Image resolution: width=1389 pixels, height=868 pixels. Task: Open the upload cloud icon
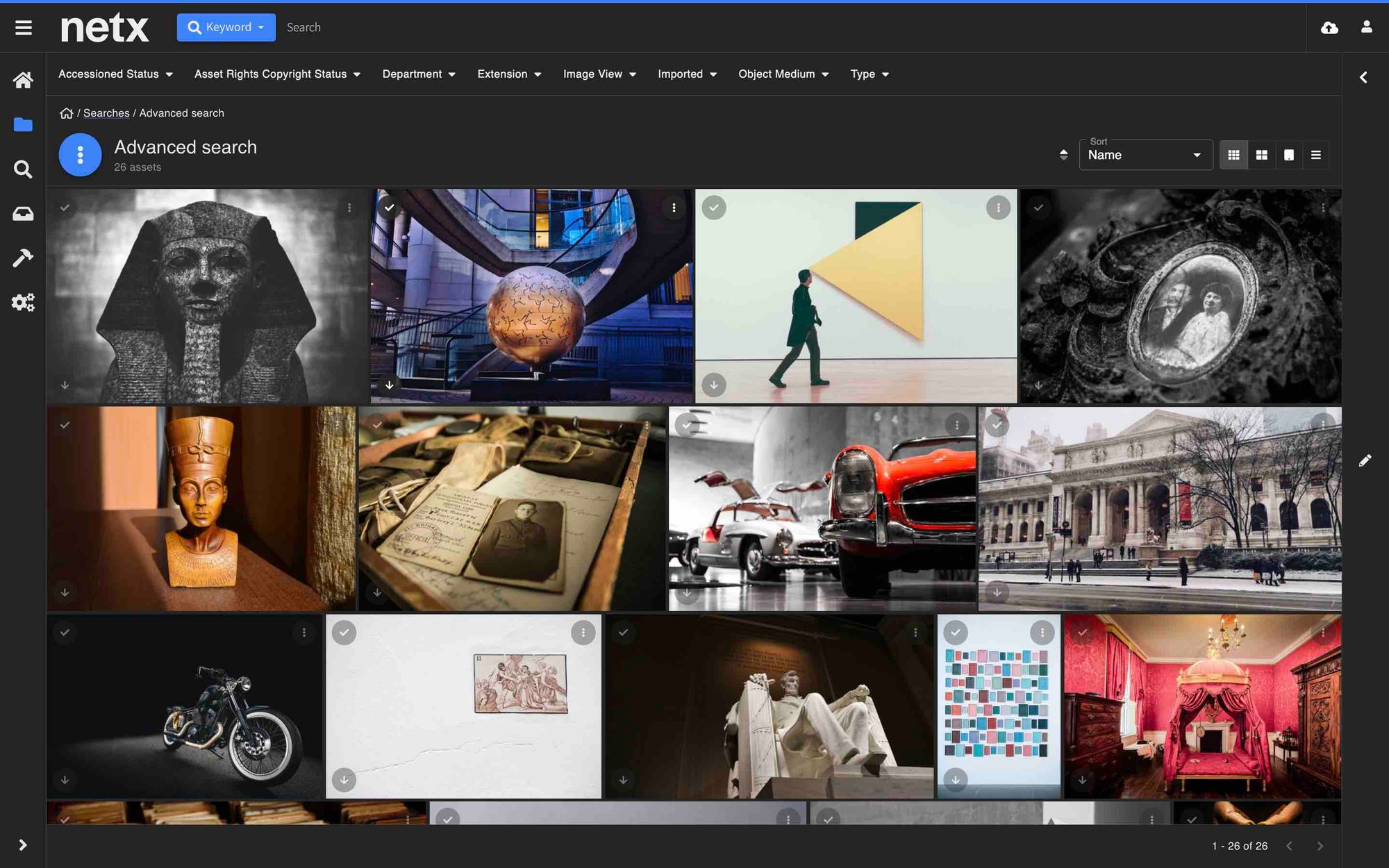point(1329,27)
